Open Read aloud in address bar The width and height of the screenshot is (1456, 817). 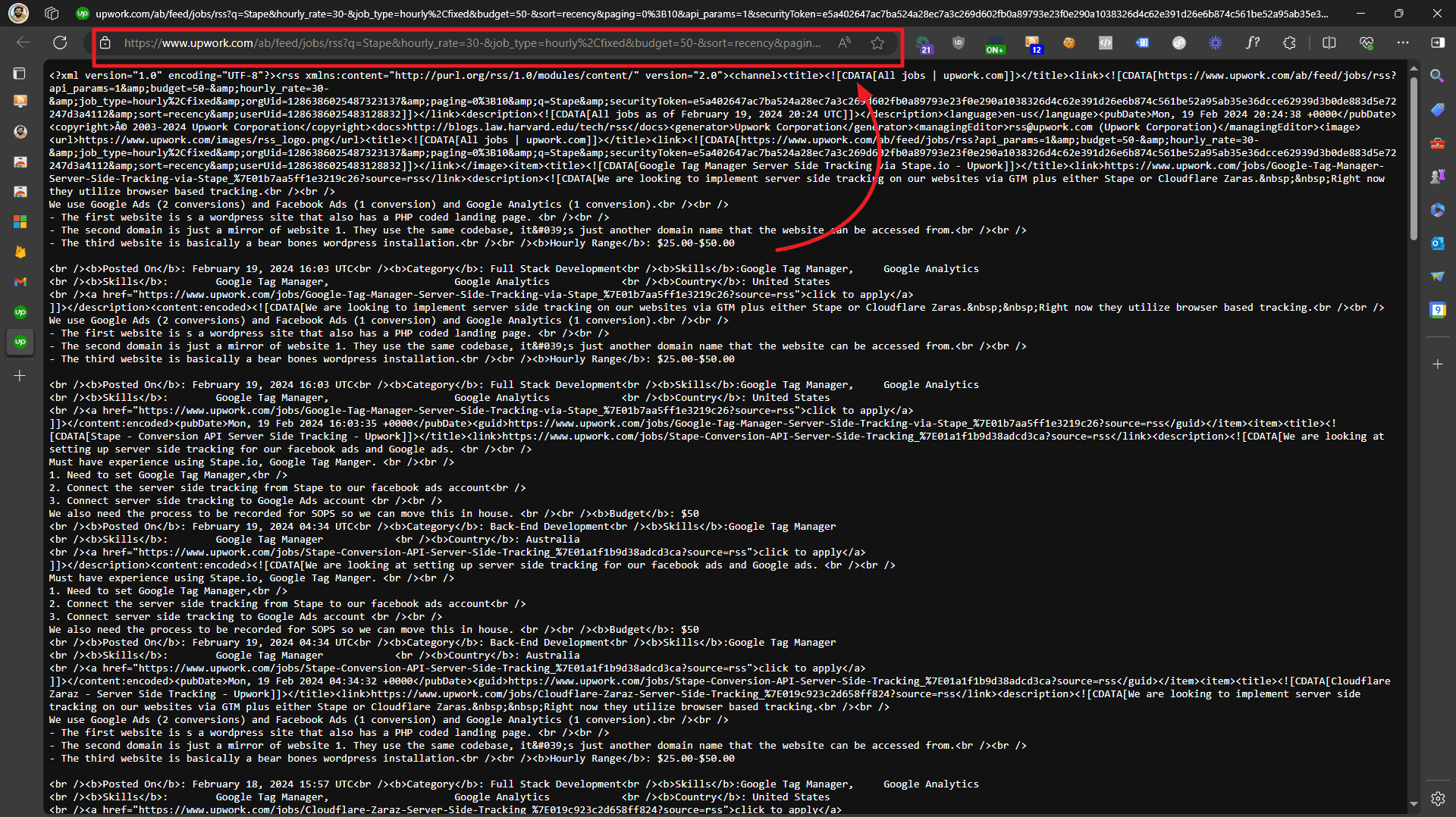844,43
